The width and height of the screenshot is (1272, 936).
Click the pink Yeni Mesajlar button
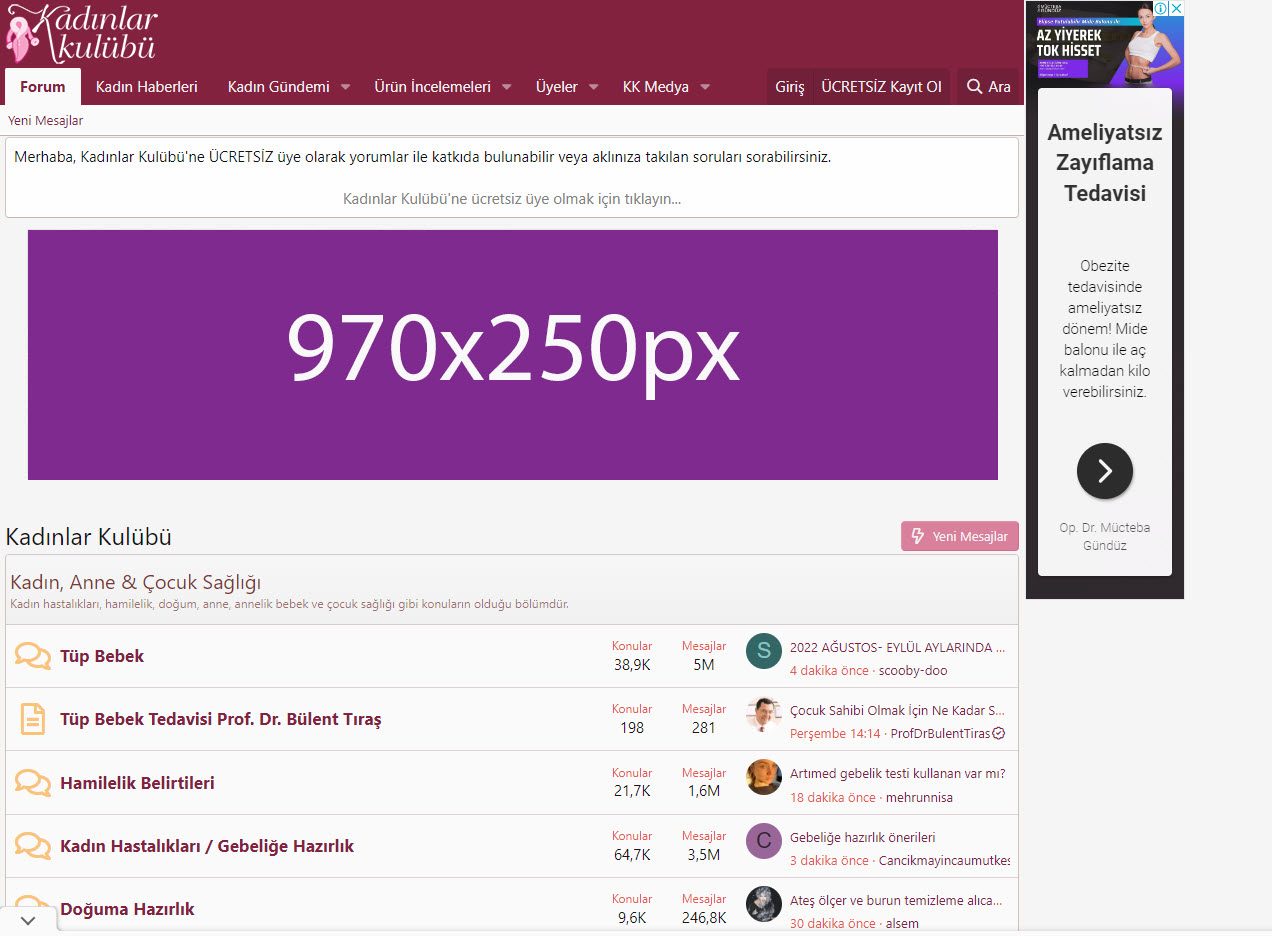click(x=960, y=536)
